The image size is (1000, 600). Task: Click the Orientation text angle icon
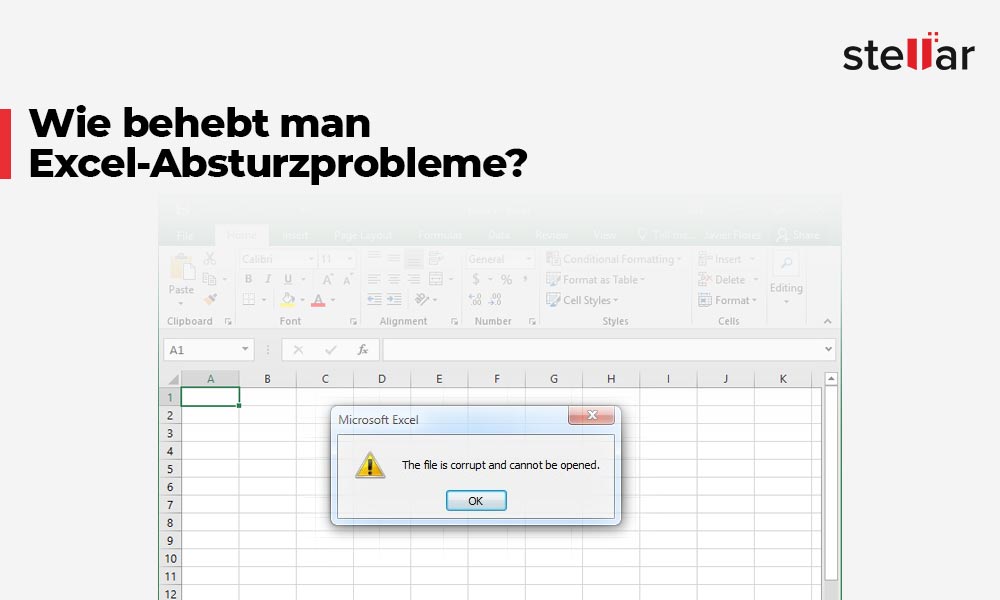[x=421, y=299]
